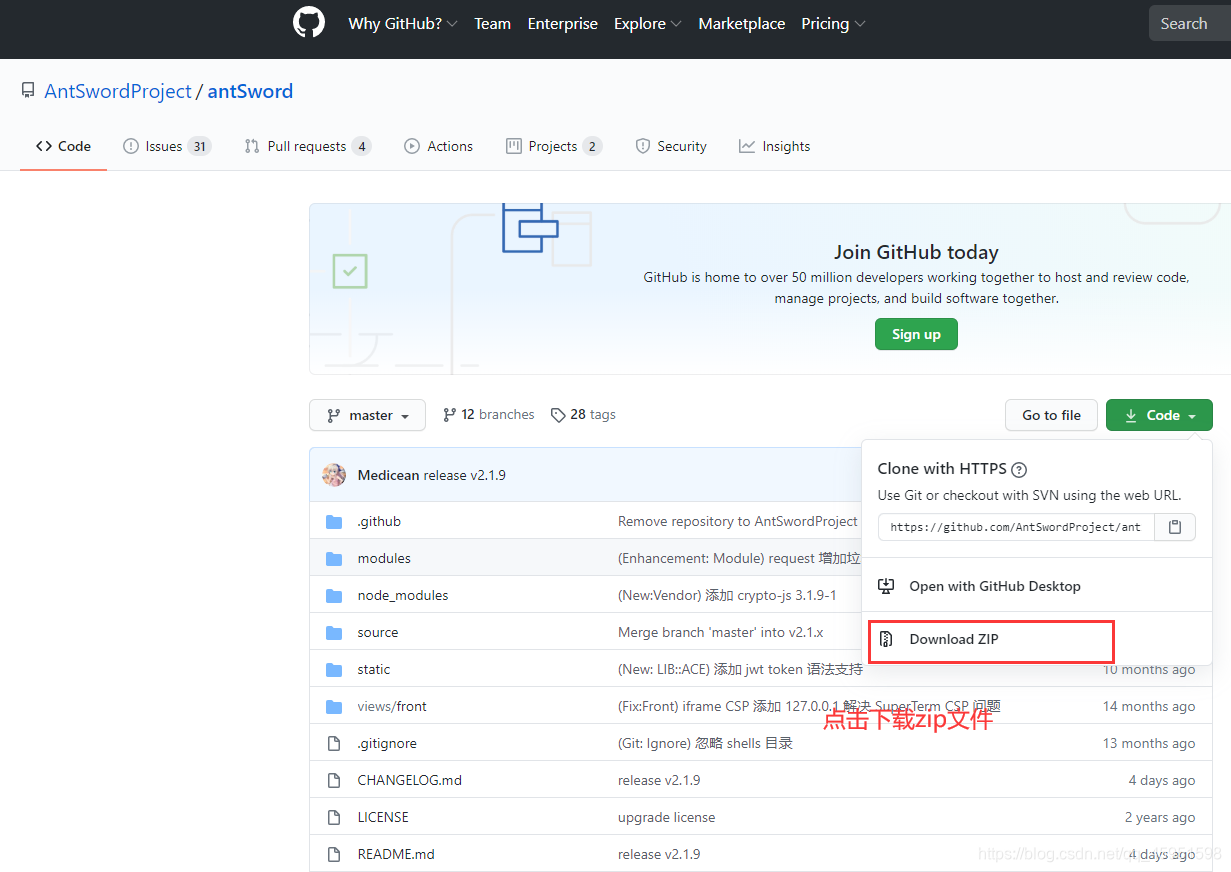Image resolution: width=1231 pixels, height=872 pixels.
Task: Open the .gitignore file
Action: tap(387, 743)
